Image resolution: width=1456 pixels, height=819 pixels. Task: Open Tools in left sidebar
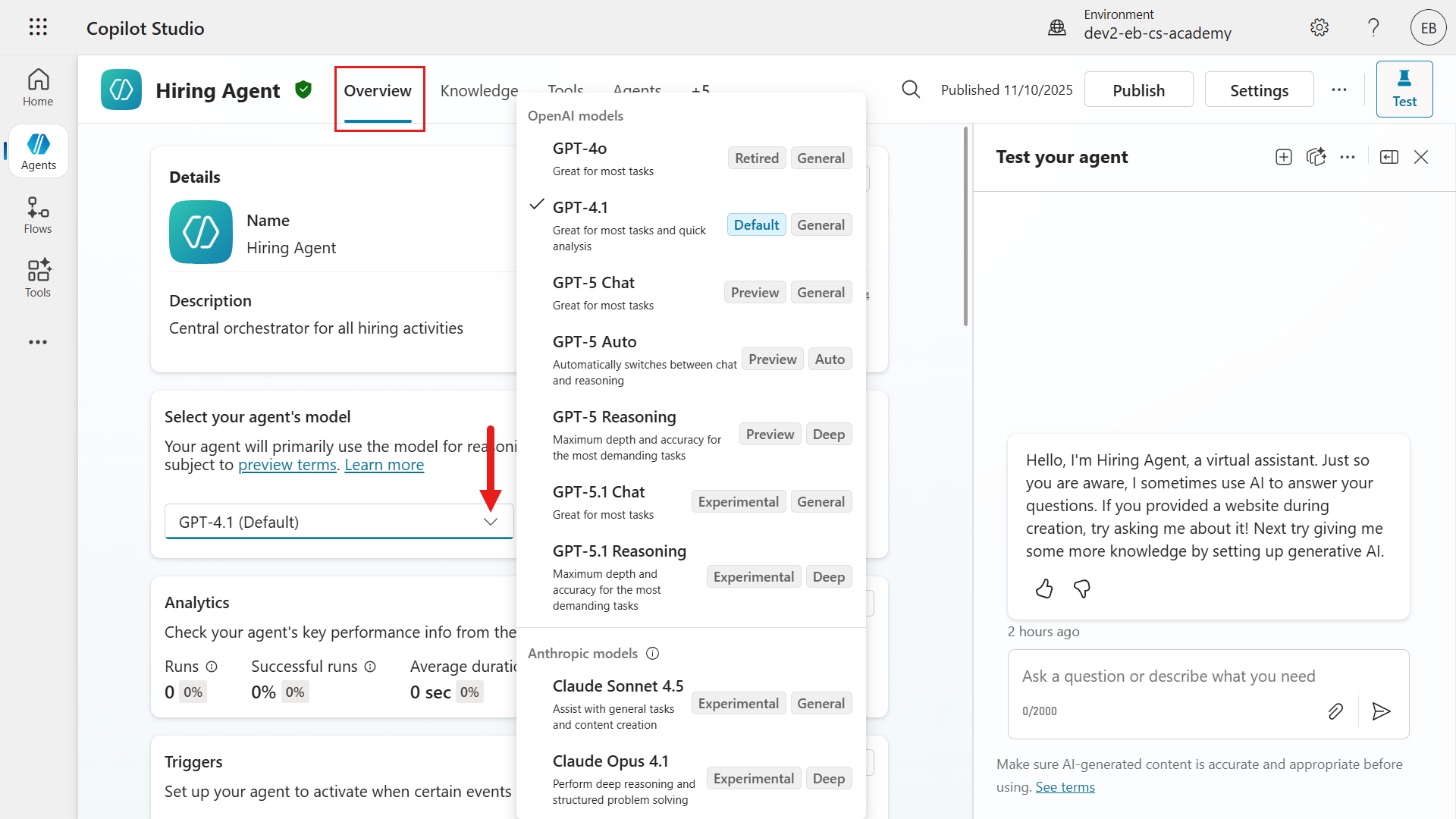pyautogui.click(x=38, y=279)
